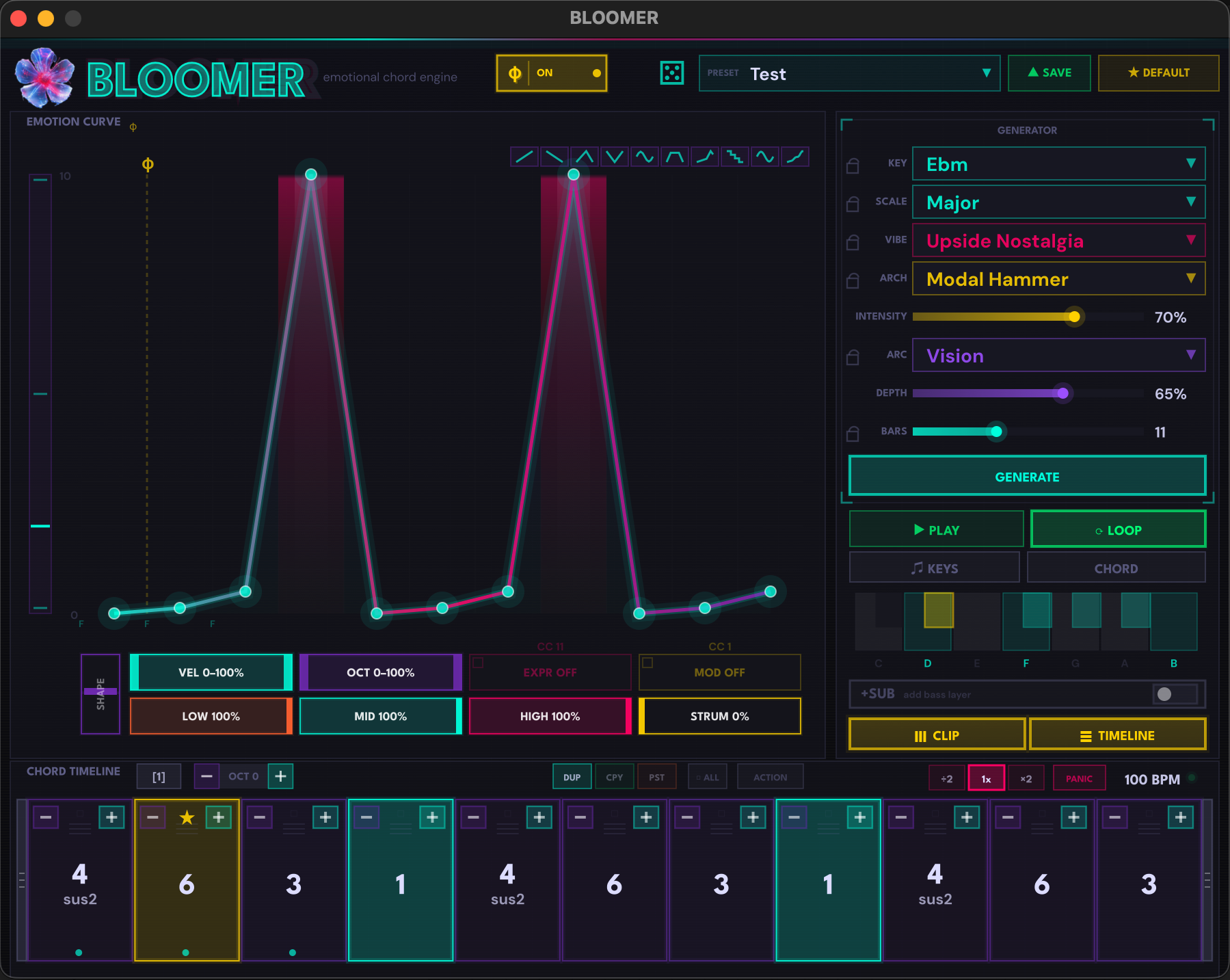The image size is (1230, 980).
Task: Click the star on the yellow chord 6
Action: coord(187,817)
